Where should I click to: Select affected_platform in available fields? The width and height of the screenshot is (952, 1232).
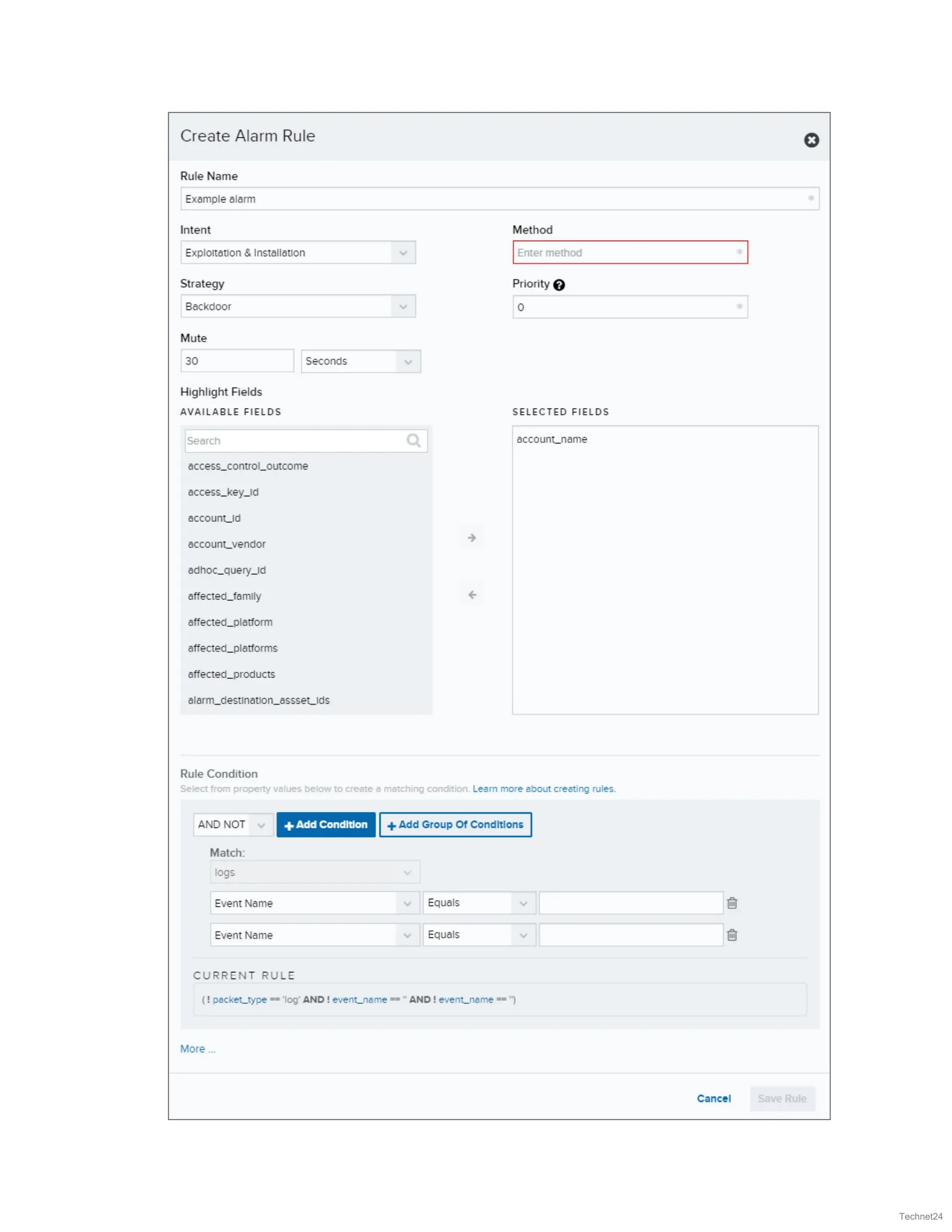click(x=230, y=622)
